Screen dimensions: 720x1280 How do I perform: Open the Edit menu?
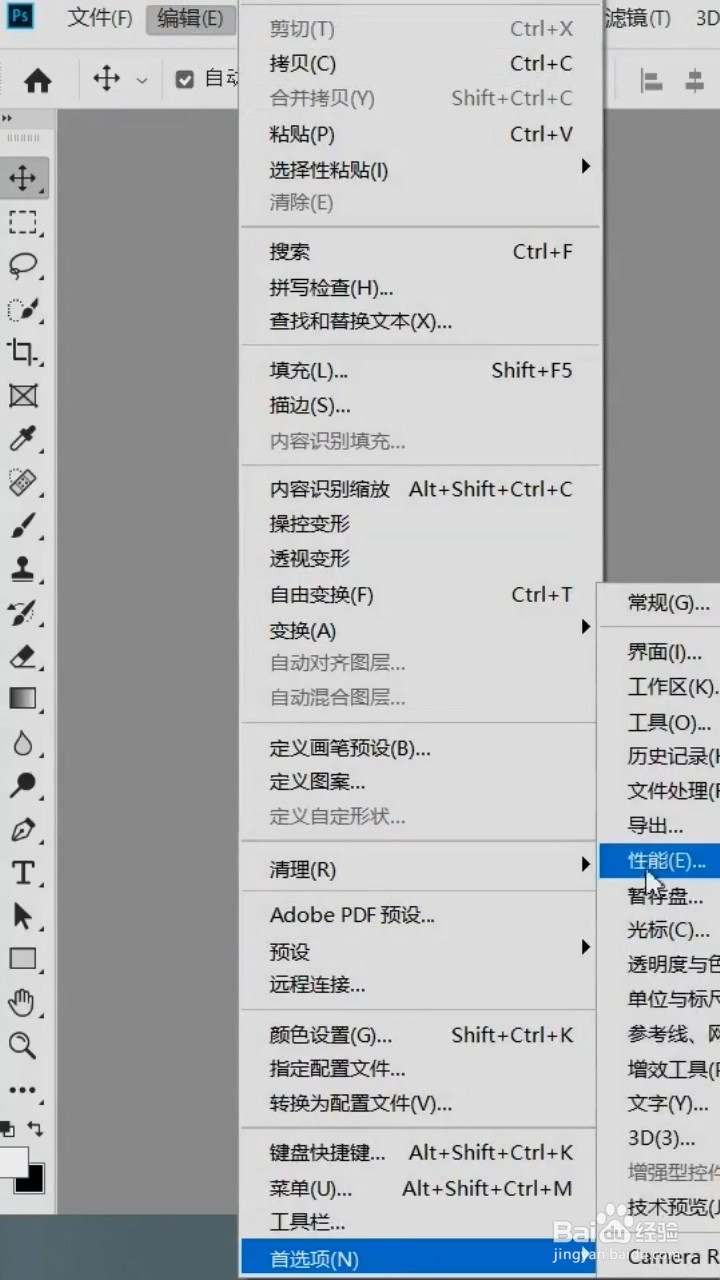[190, 18]
